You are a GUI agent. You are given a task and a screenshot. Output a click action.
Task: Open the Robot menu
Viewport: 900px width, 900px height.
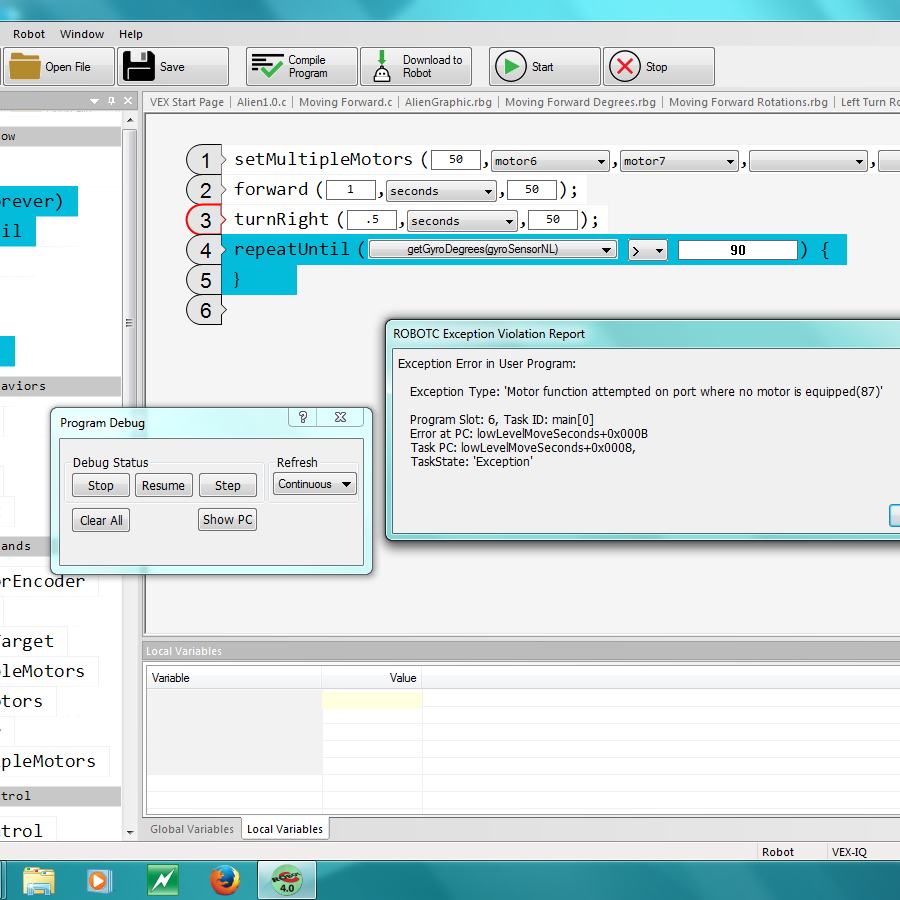pyautogui.click(x=29, y=34)
